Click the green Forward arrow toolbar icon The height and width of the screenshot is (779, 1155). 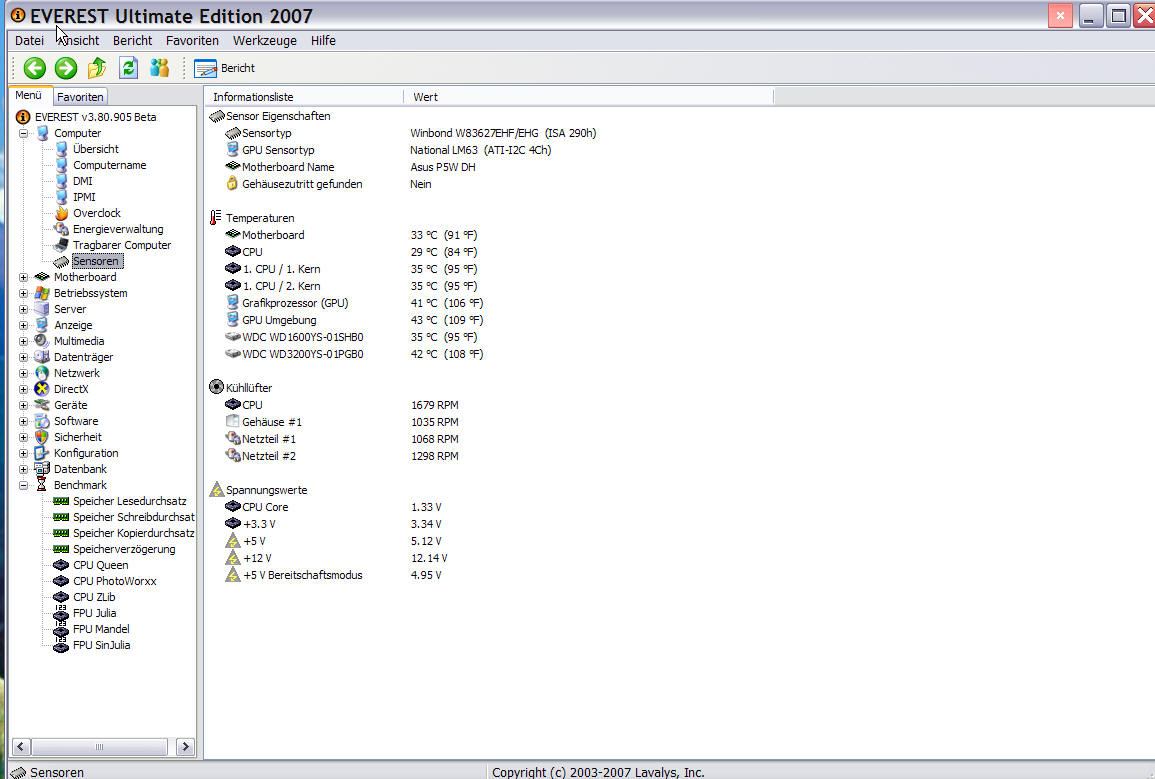[x=66, y=68]
